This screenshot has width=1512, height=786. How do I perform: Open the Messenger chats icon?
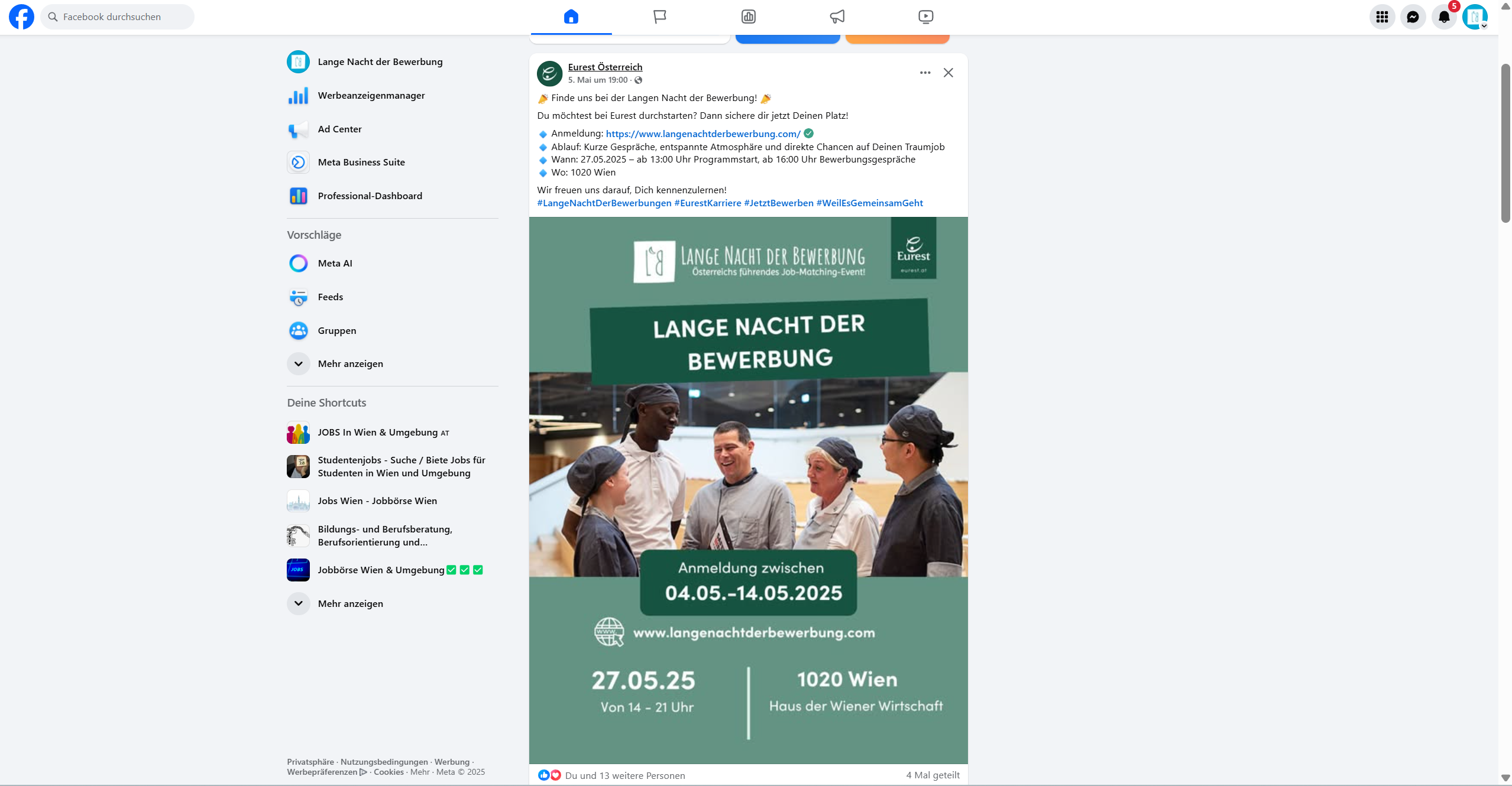pos(1413,17)
